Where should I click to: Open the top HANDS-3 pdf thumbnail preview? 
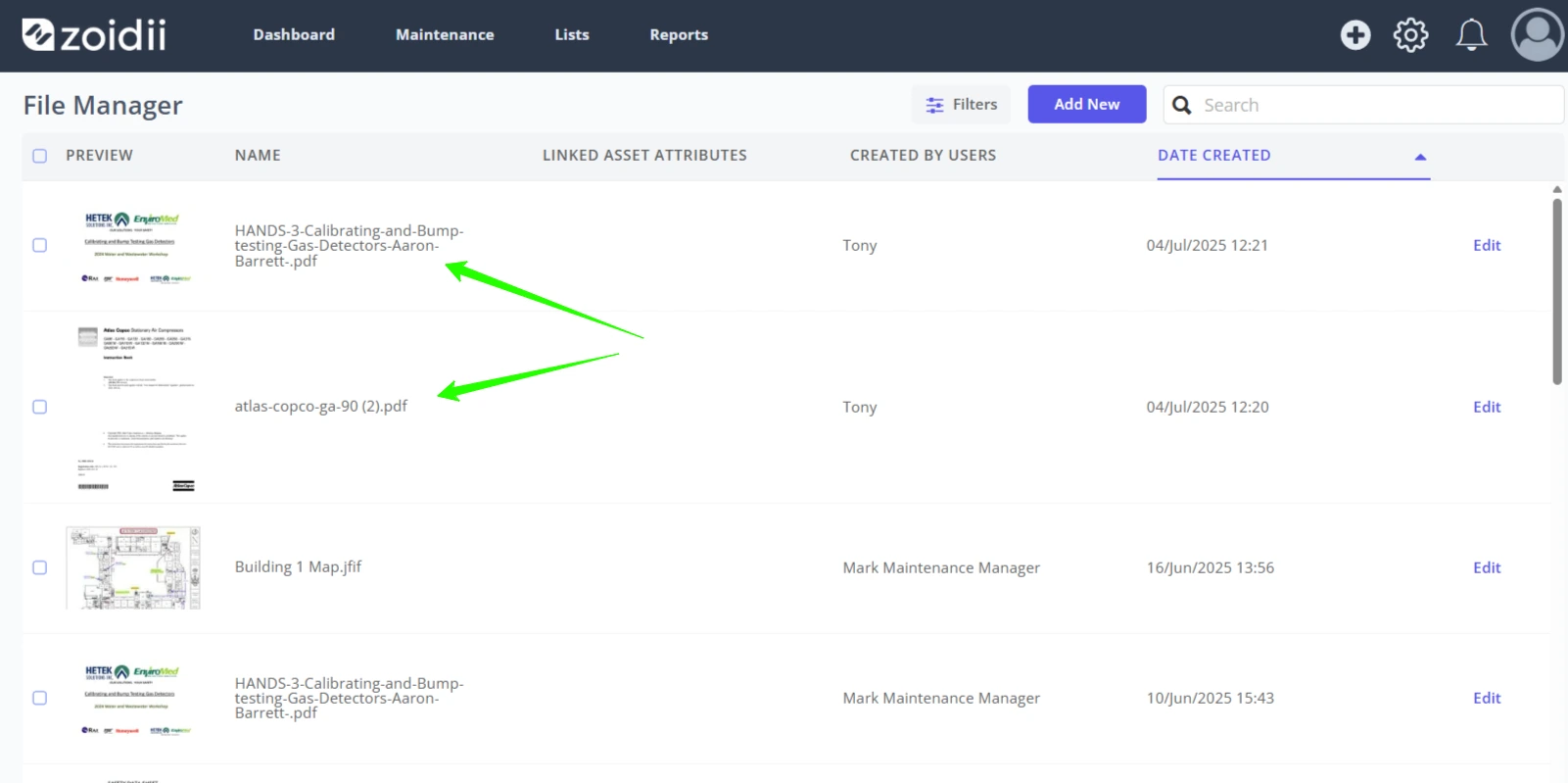[x=134, y=247]
